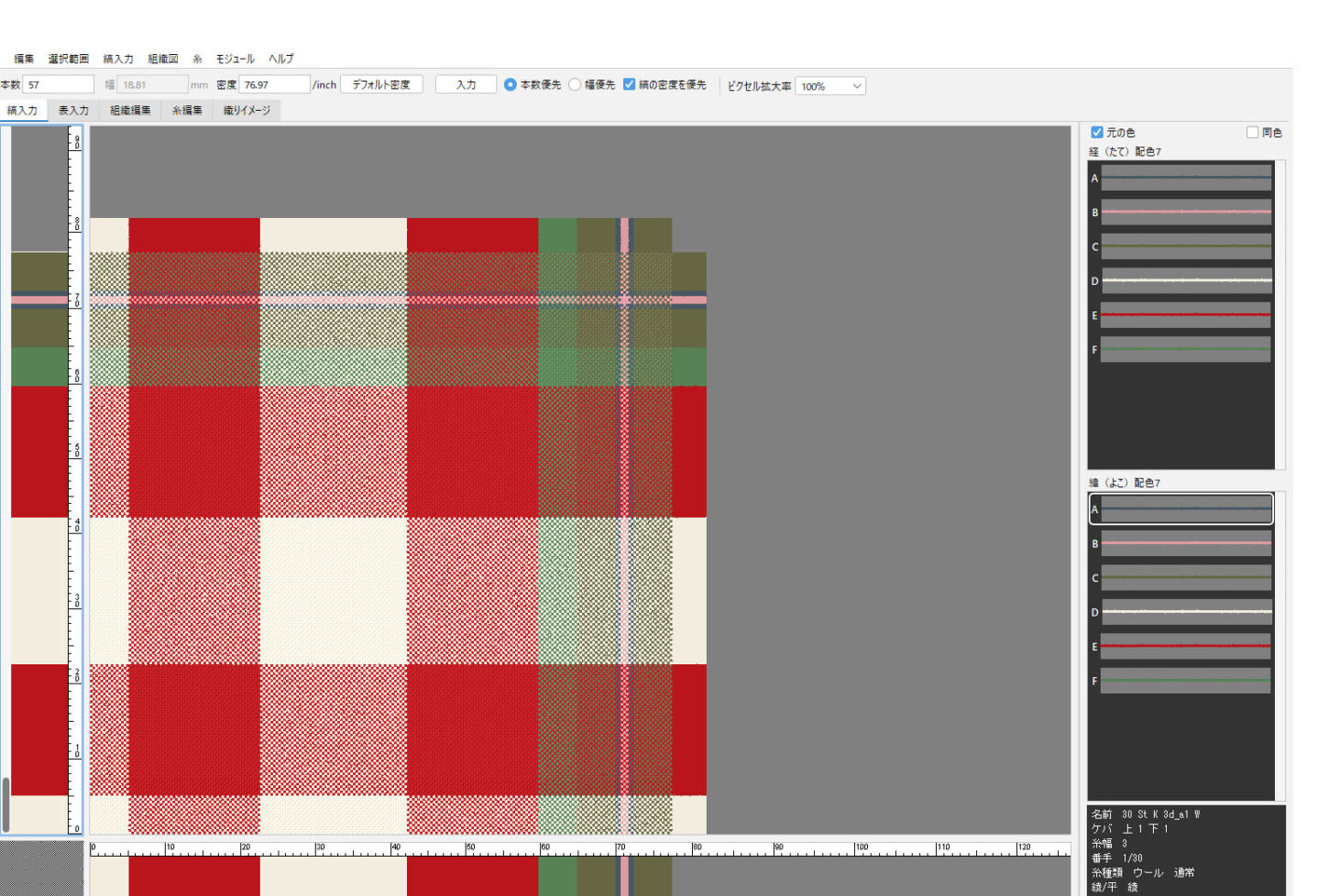Open the 編集 menu
Image resolution: width=1329 pixels, height=896 pixels.
pyautogui.click(x=24, y=59)
